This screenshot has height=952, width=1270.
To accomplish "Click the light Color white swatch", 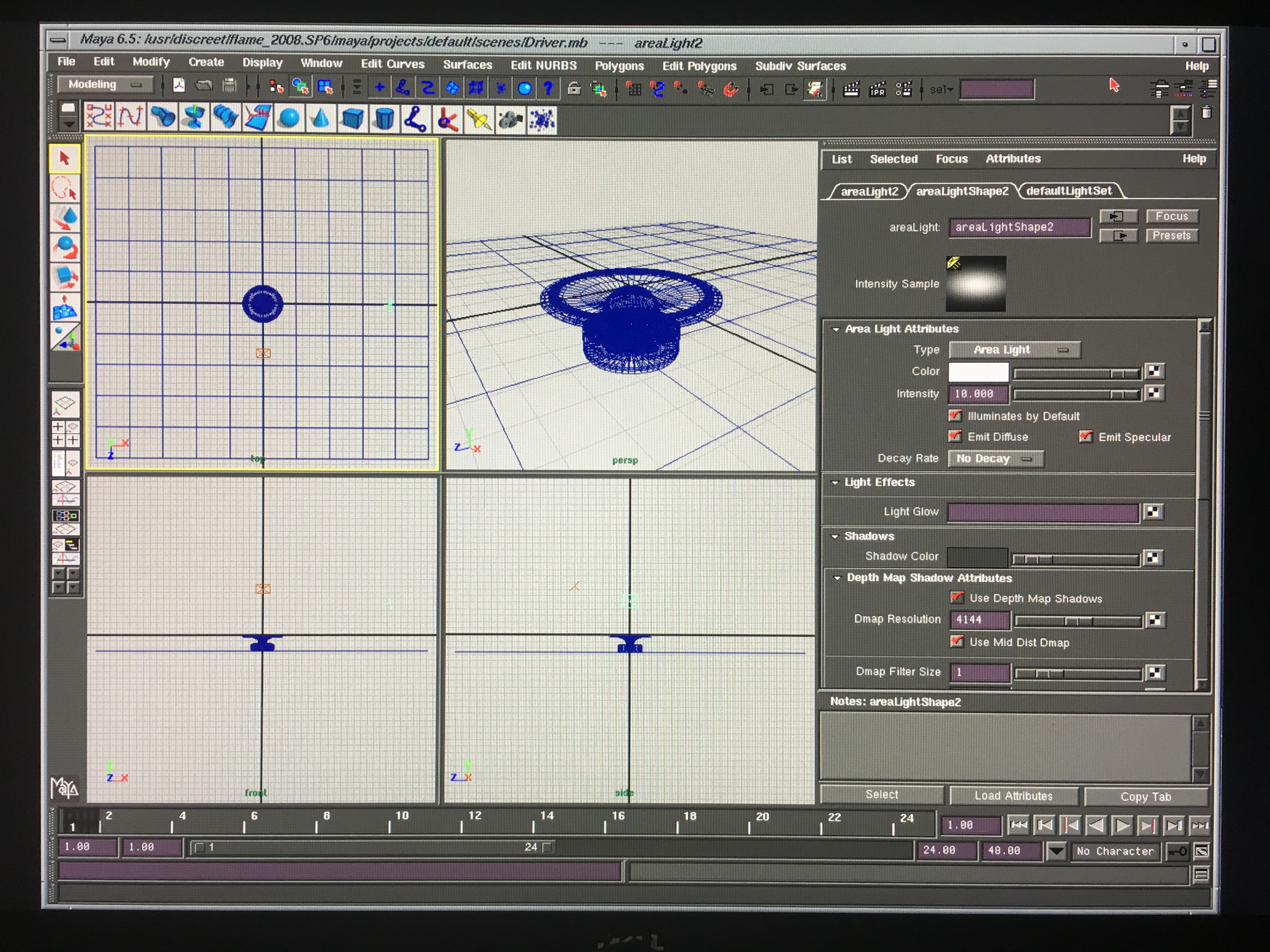I will tap(978, 372).
